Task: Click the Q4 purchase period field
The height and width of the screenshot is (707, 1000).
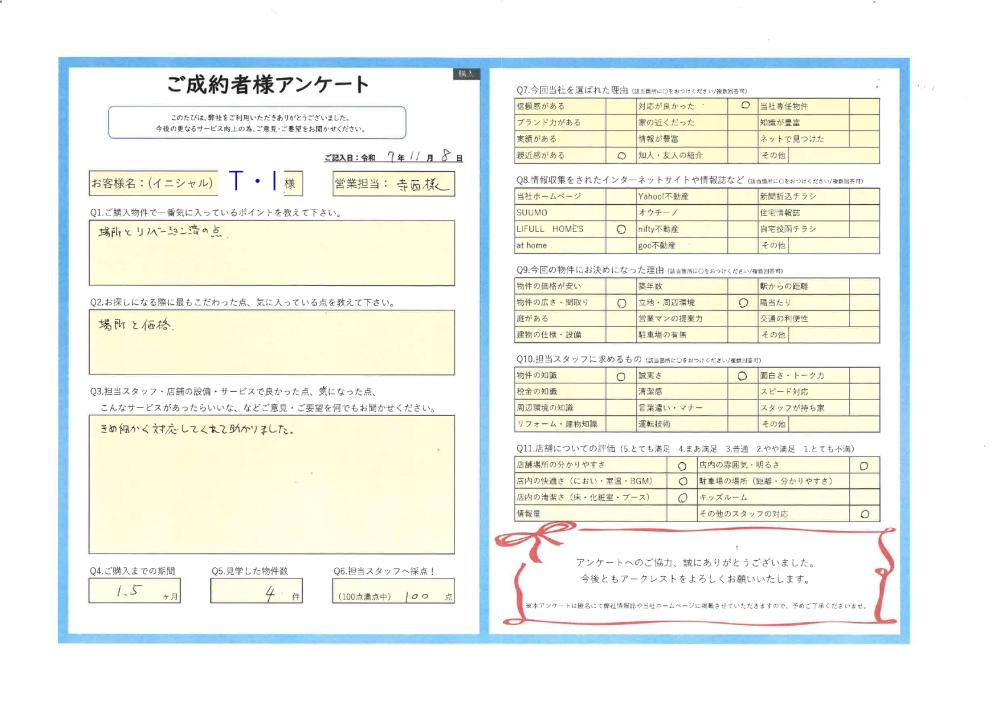Action: tap(135, 592)
